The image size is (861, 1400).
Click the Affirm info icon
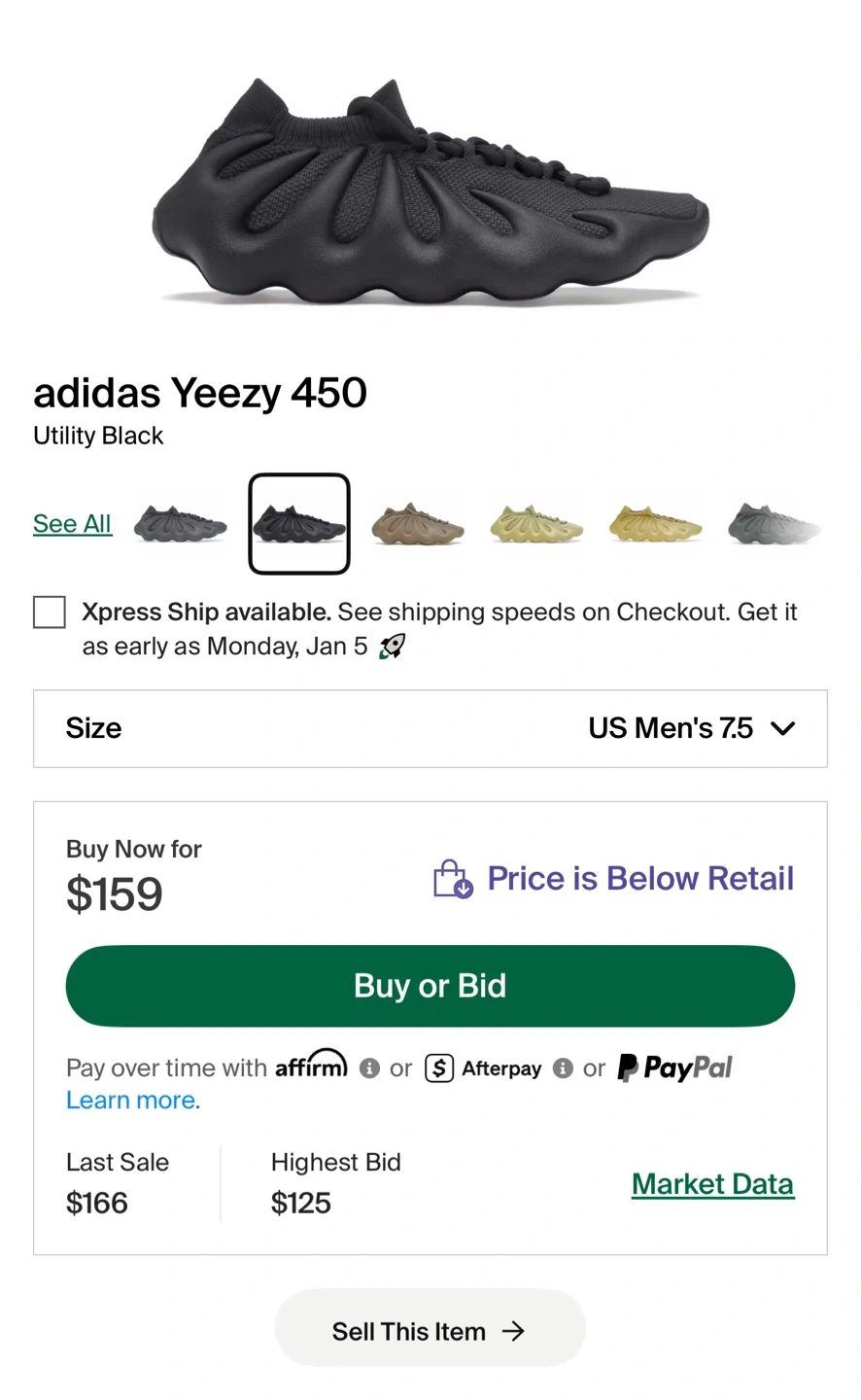pos(369,1068)
